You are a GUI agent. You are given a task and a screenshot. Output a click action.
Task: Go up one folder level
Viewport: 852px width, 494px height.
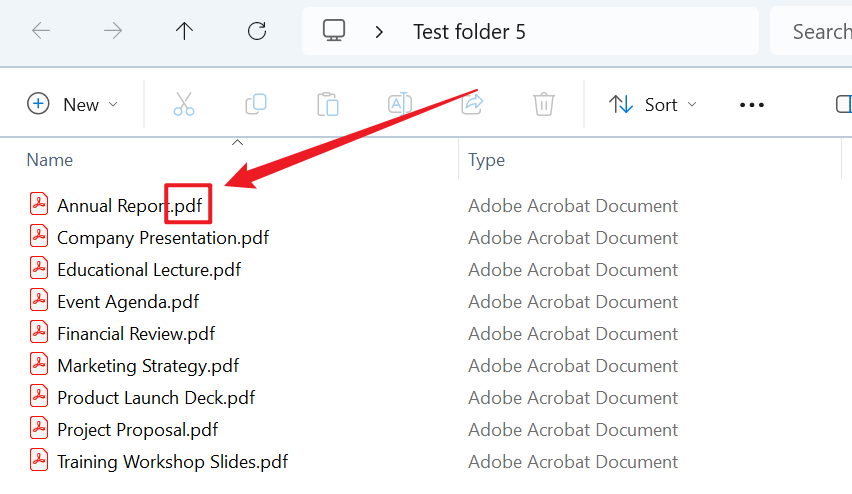coord(184,31)
